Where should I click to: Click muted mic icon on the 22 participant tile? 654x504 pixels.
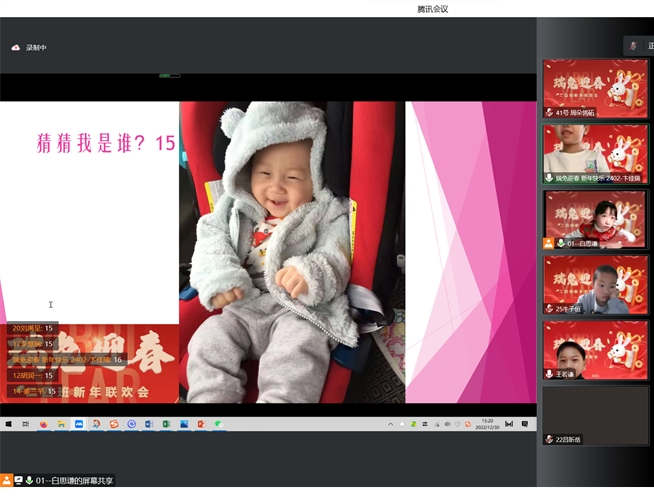tap(549, 439)
